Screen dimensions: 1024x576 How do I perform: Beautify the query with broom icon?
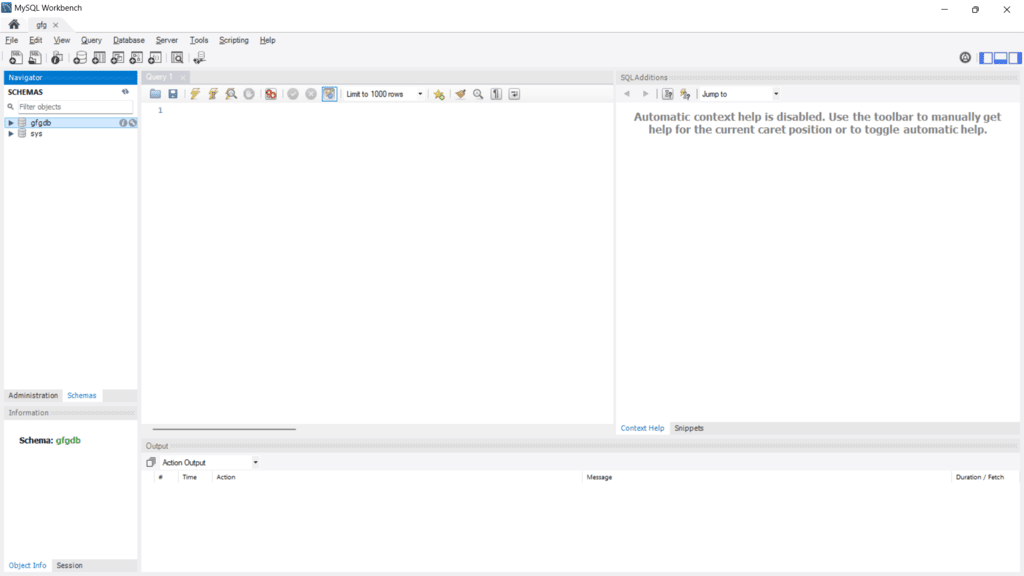pos(460,94)
